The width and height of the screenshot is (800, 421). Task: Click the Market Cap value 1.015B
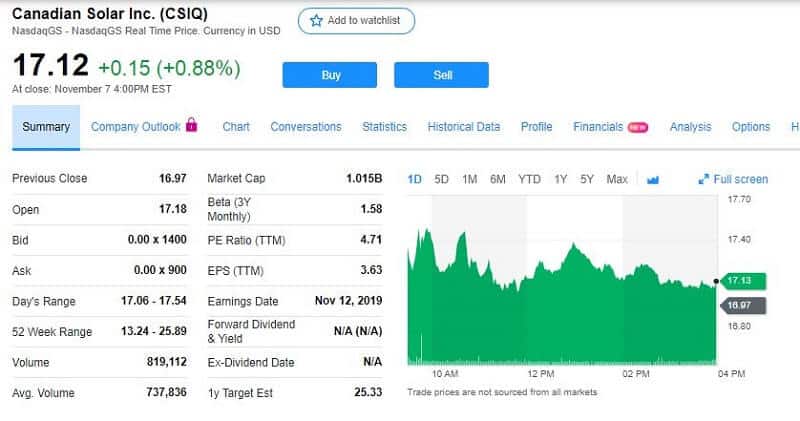point(364,179)
